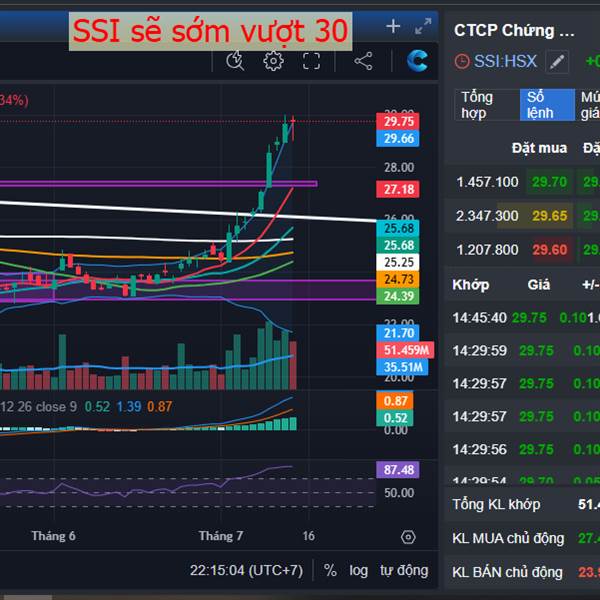Click the blue 29.66 price label

(x=398, y=138)
